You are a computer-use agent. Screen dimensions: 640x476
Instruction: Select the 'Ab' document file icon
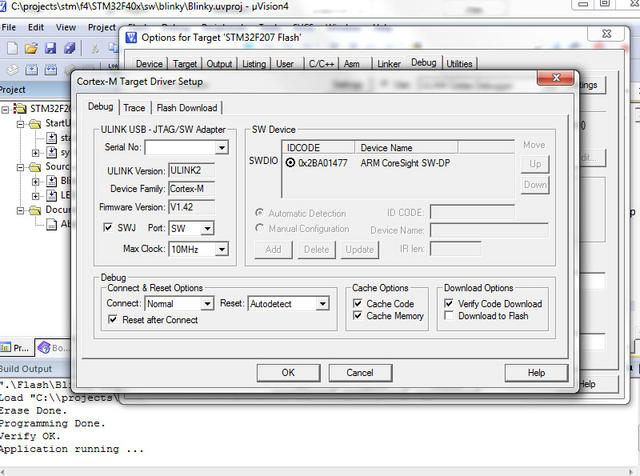coord(51,224)
